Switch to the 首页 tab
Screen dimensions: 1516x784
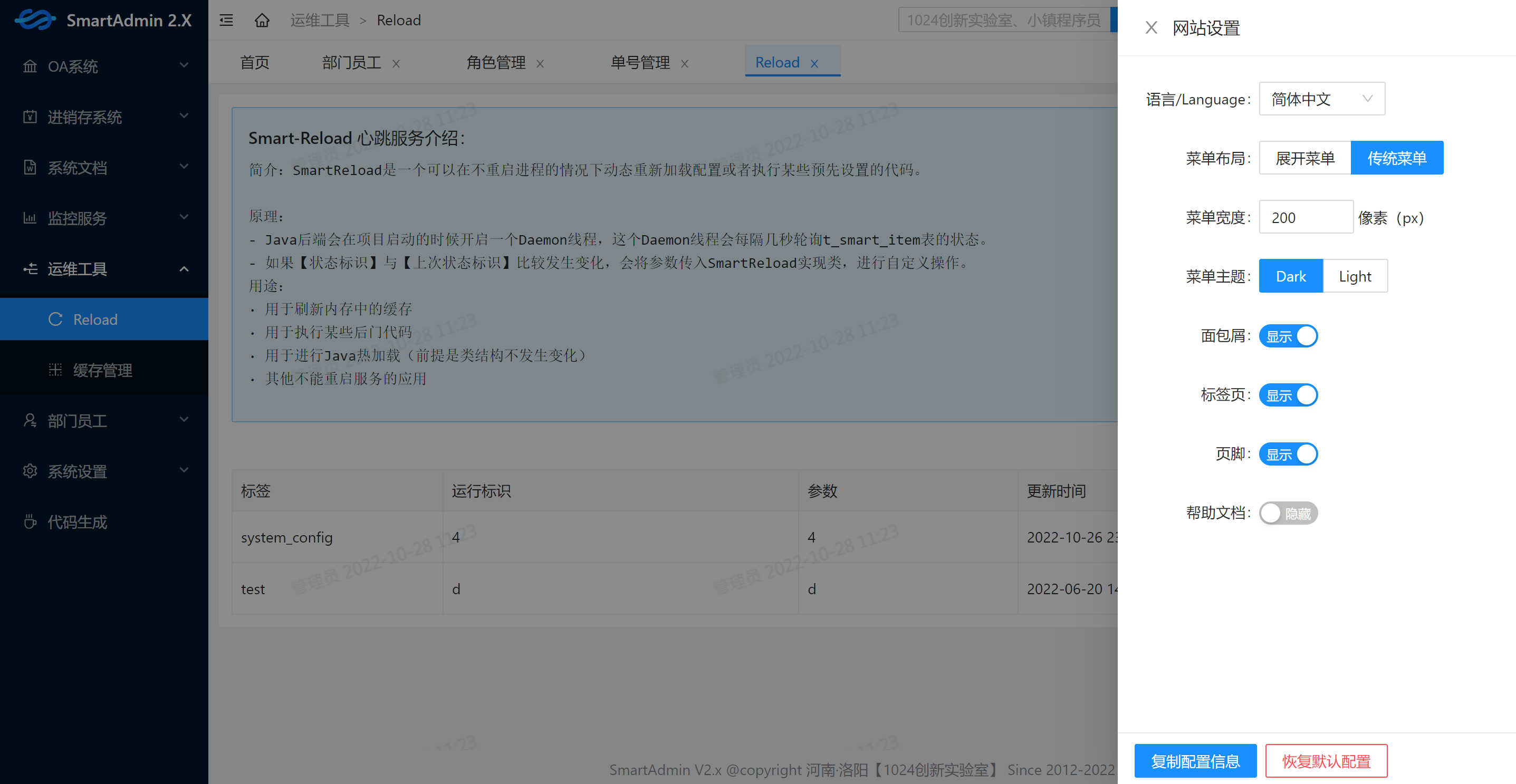(254, 63)
